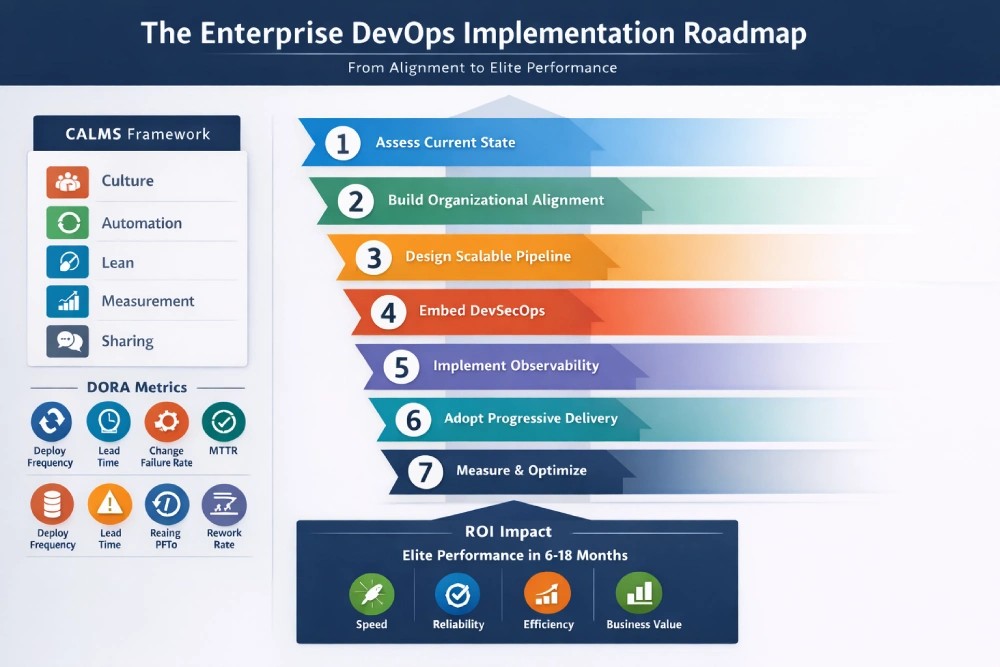Click the Automation circular arrows icon
Image resolution: width=1000 pixels, height=667 pixels.
69,221
